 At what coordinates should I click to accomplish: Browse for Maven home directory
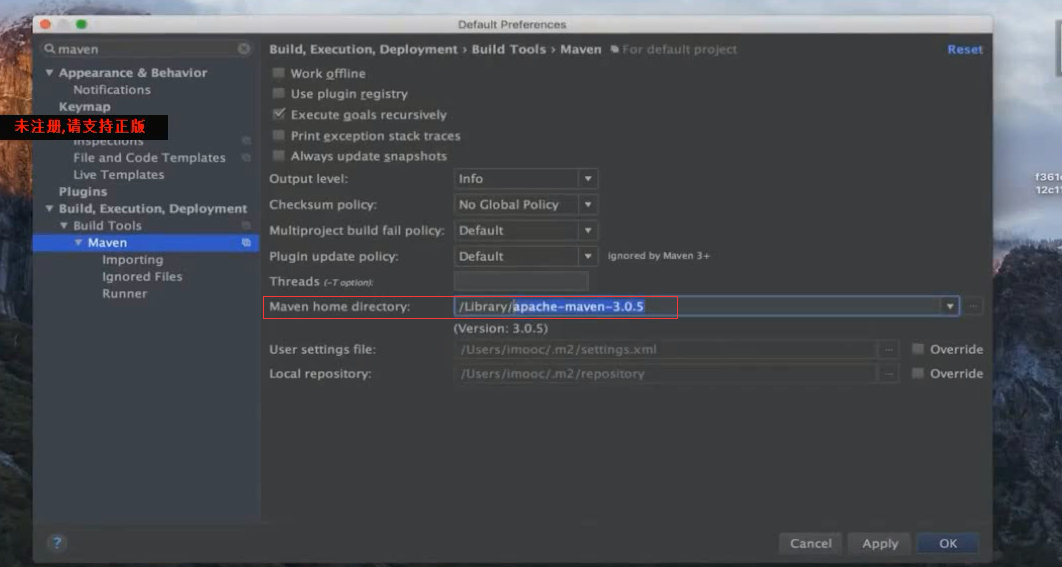coord(973,307)
